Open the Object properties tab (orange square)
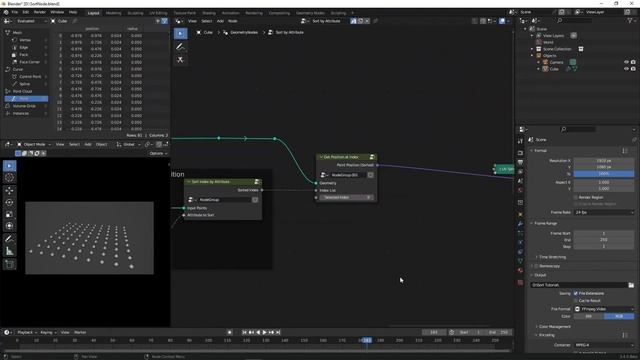640x360 pixels. 520,214
